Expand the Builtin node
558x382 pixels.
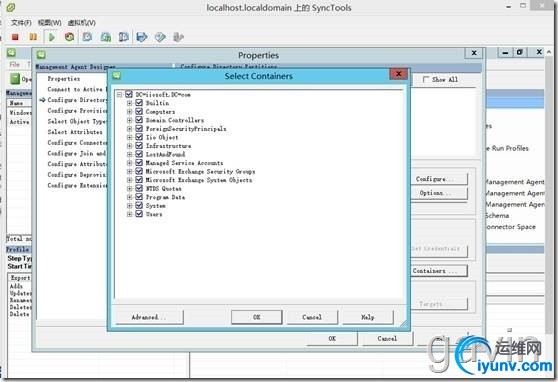coord(130,103)
